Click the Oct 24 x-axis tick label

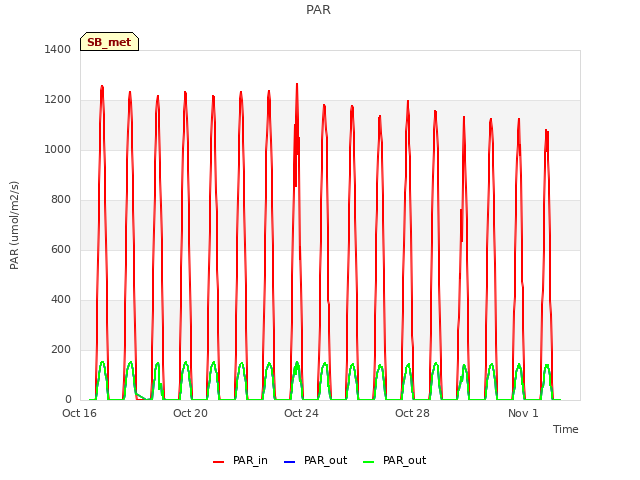[x=301, y=413]
